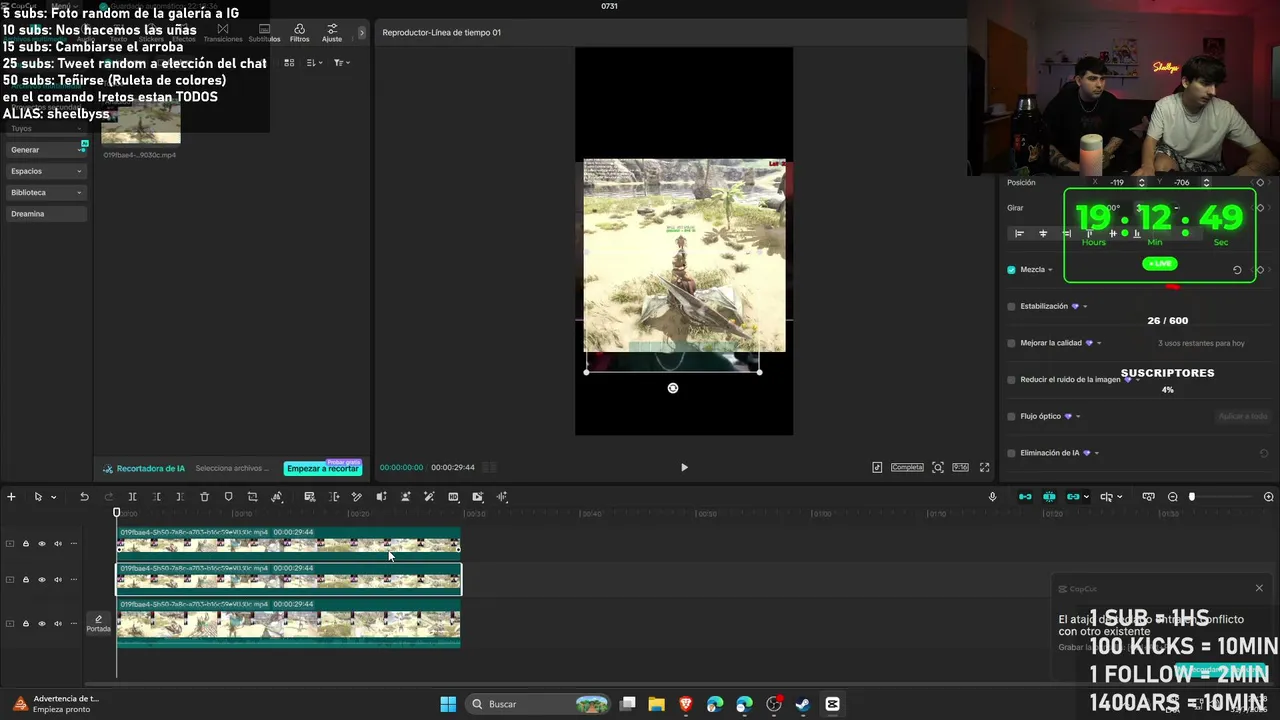Open more options for the top track

point(73,544)
